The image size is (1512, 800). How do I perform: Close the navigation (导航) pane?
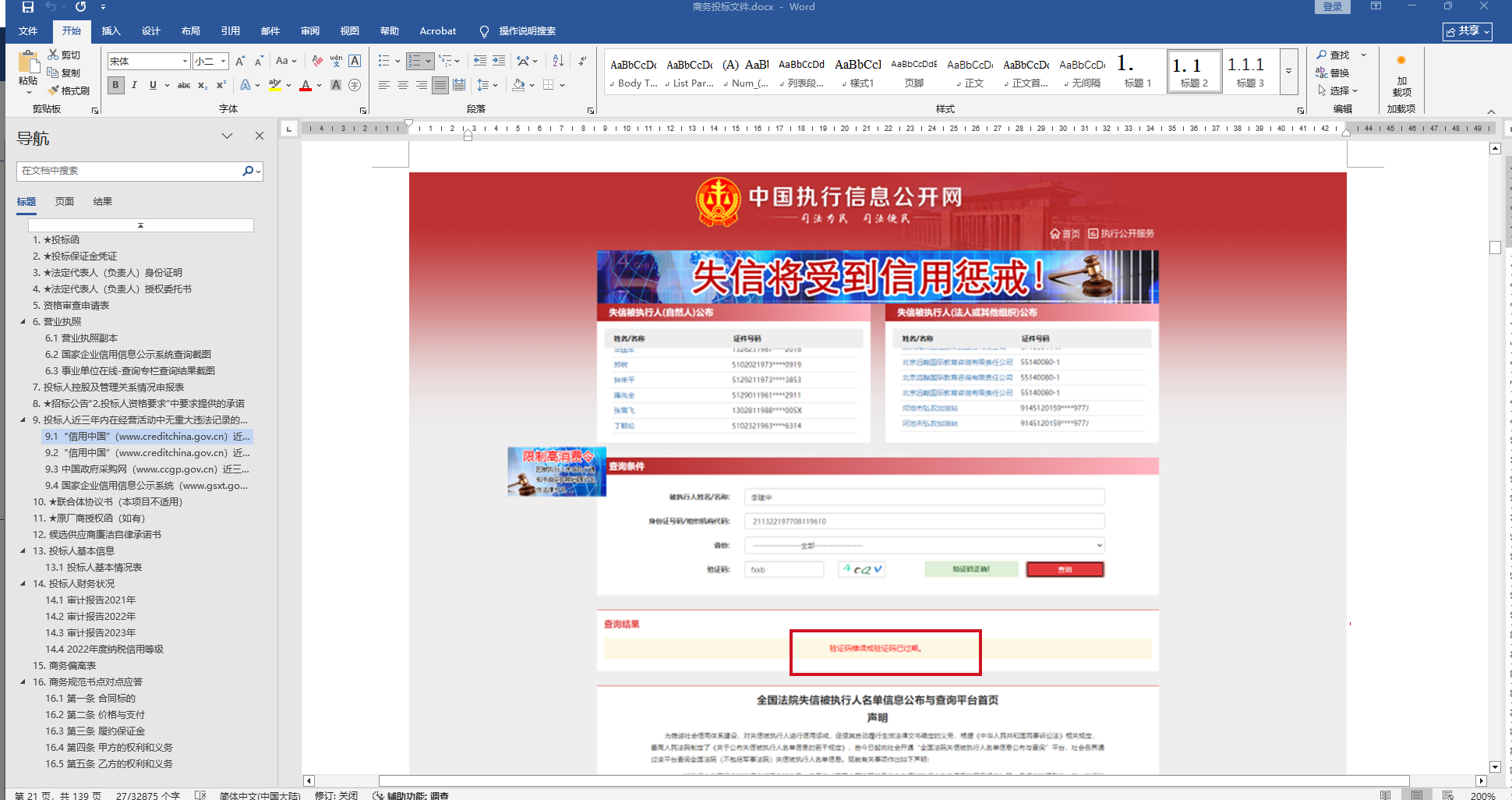[x=260, y=136]
